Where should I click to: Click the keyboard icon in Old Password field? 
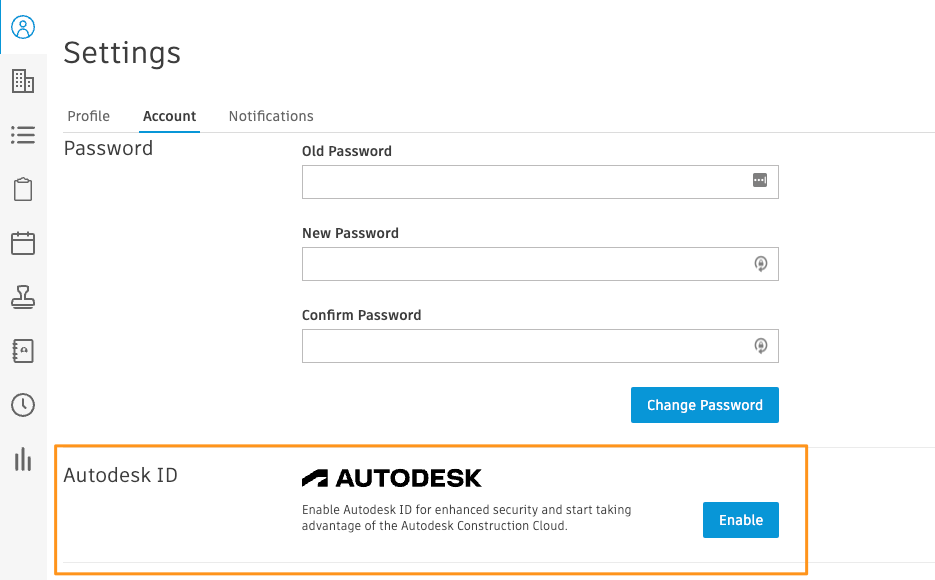(x=761, y=181)
